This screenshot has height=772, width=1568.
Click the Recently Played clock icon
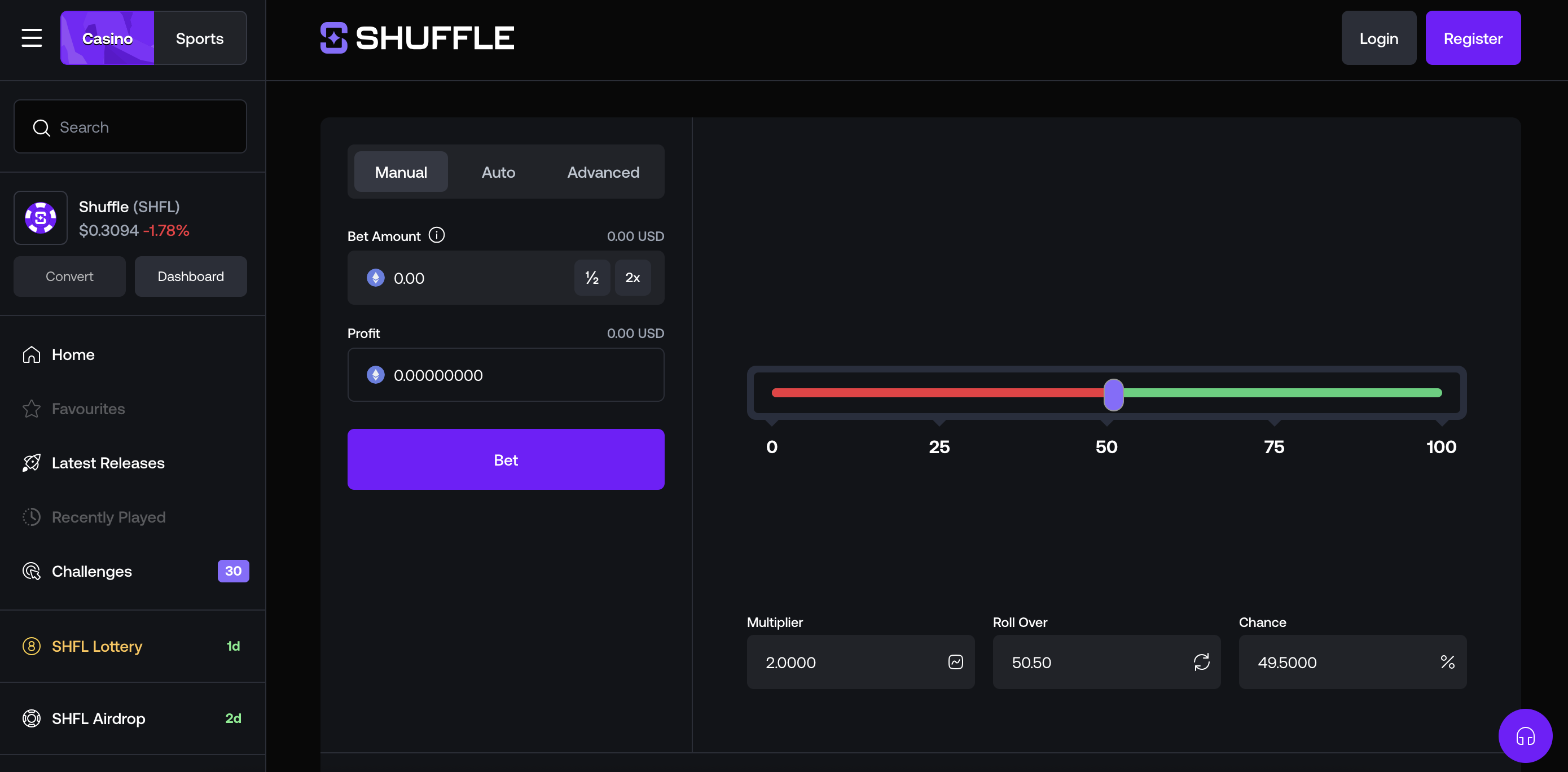32,517
